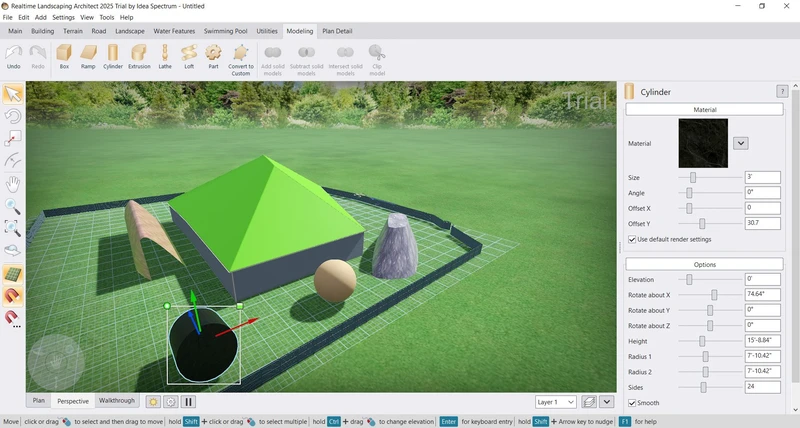Click the Elevation value field
The width and height of the screenshot is (800, 428).
coord(762,279)
